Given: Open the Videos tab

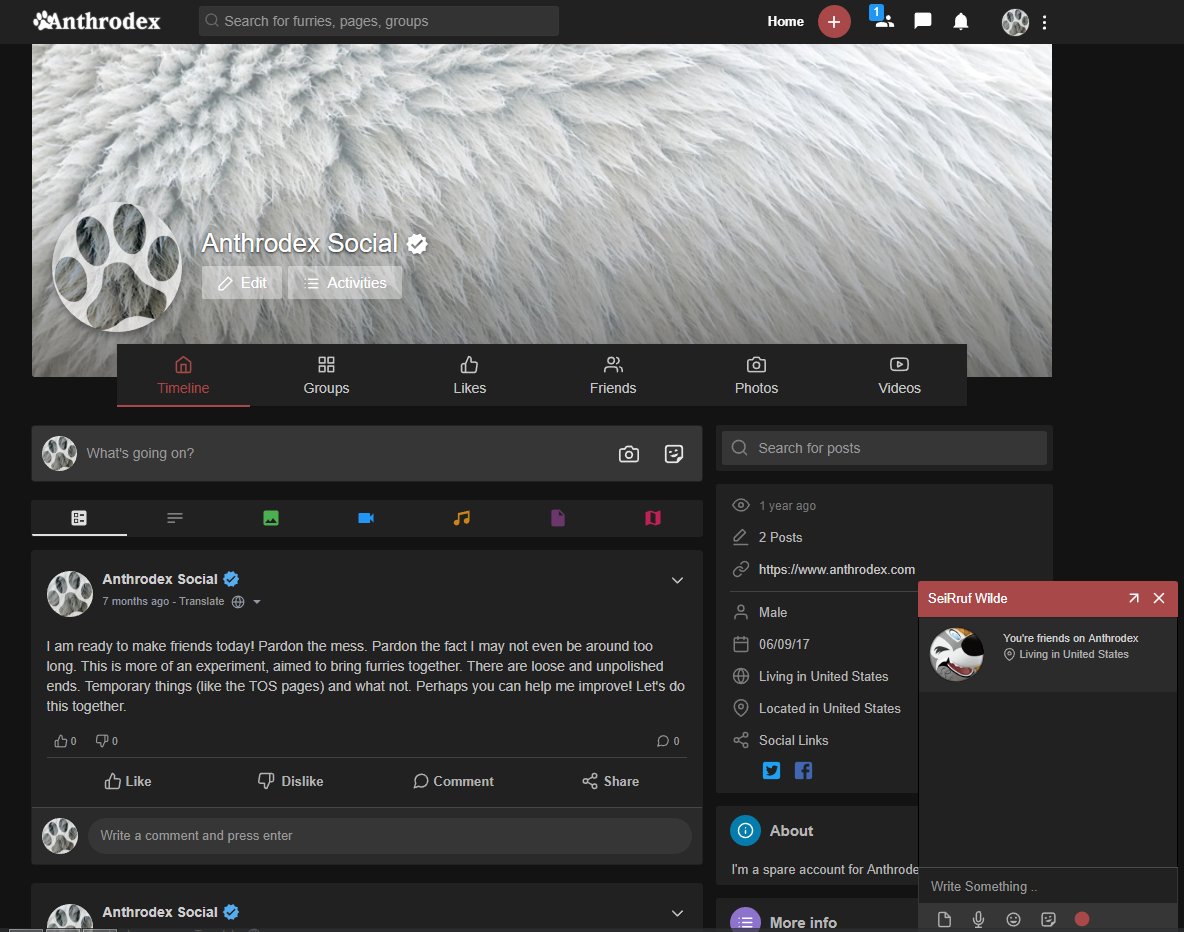Looking at the screenshot, I should pyautogui.click(x=899, y=375).
